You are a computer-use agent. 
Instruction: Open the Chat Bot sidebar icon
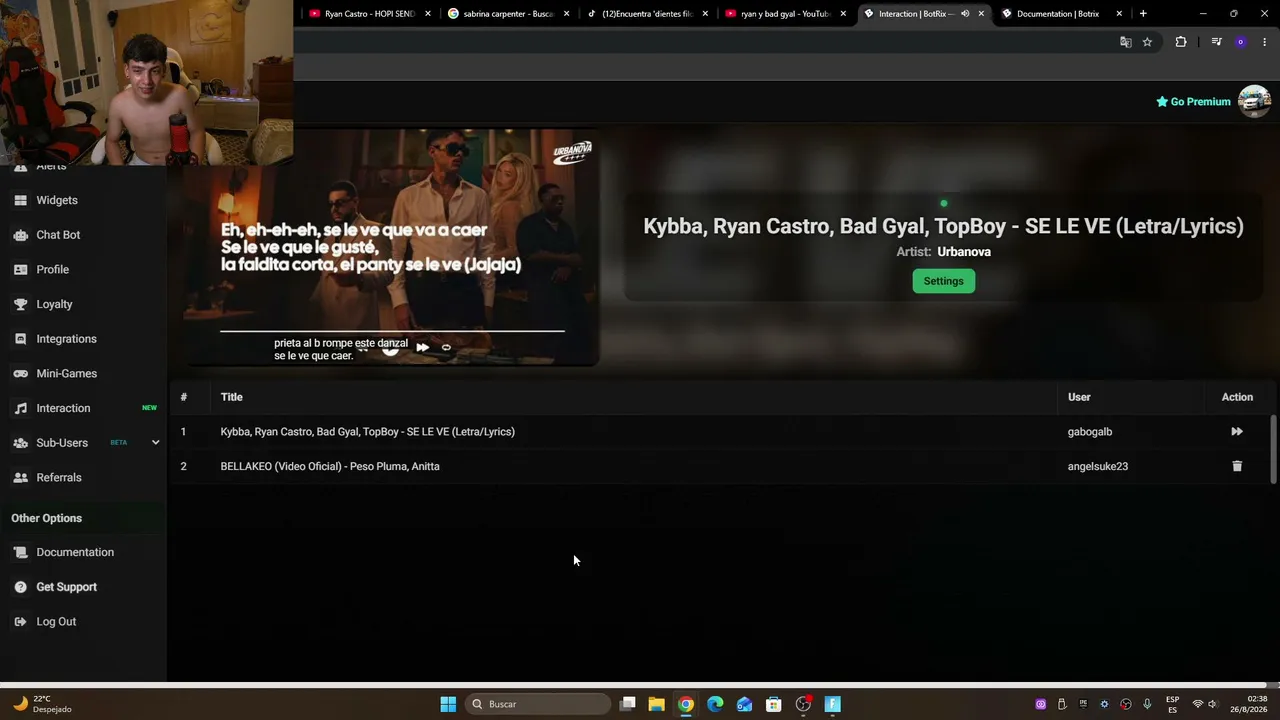click(20, 235)
